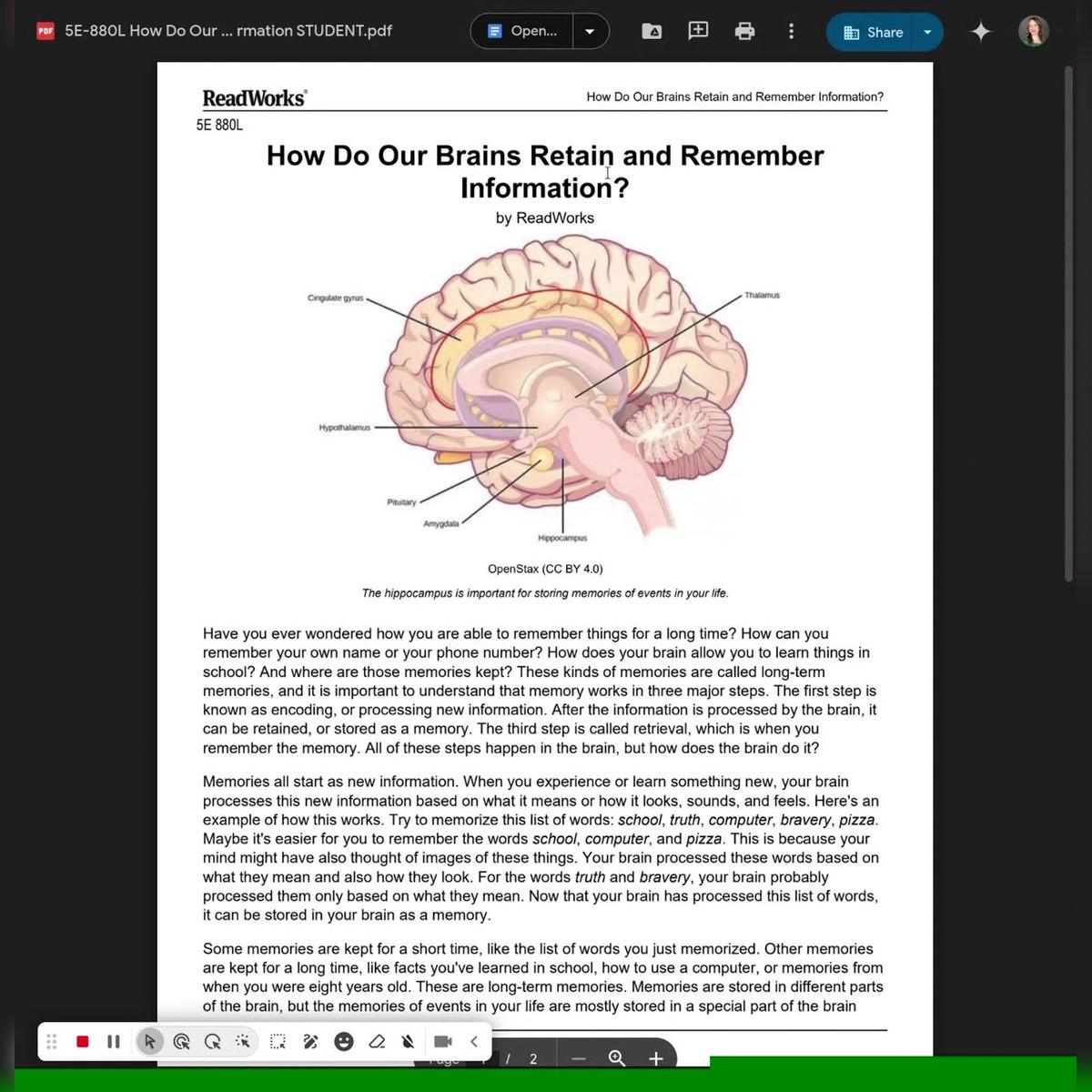This screenshot has height=1092, width=1092.
Task: Click the total page count "2"
Action: click(533, 1058)
